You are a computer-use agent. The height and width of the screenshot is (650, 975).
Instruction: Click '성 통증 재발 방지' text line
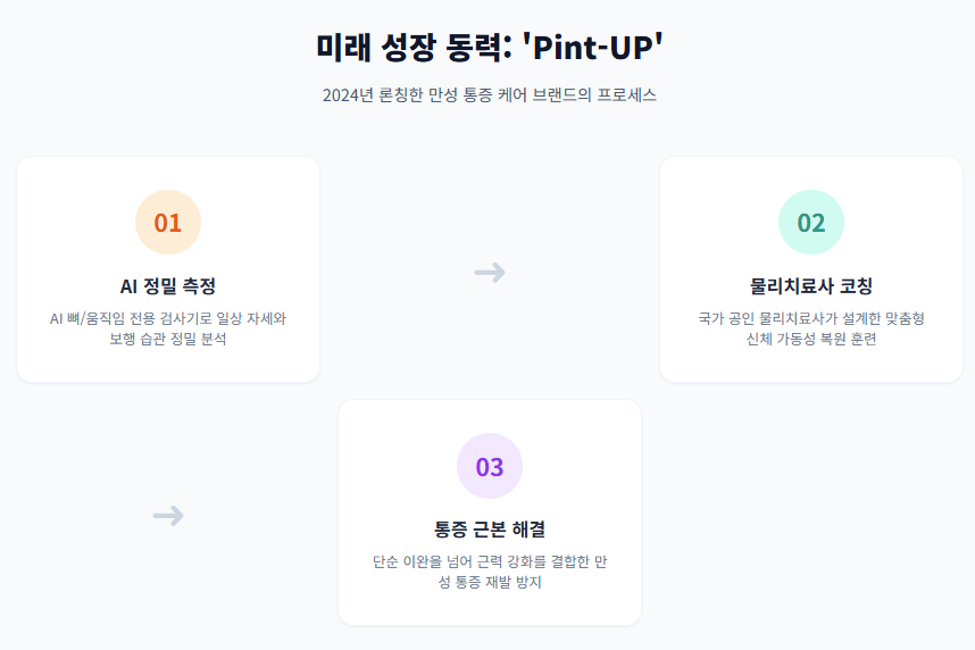point(489,582)
